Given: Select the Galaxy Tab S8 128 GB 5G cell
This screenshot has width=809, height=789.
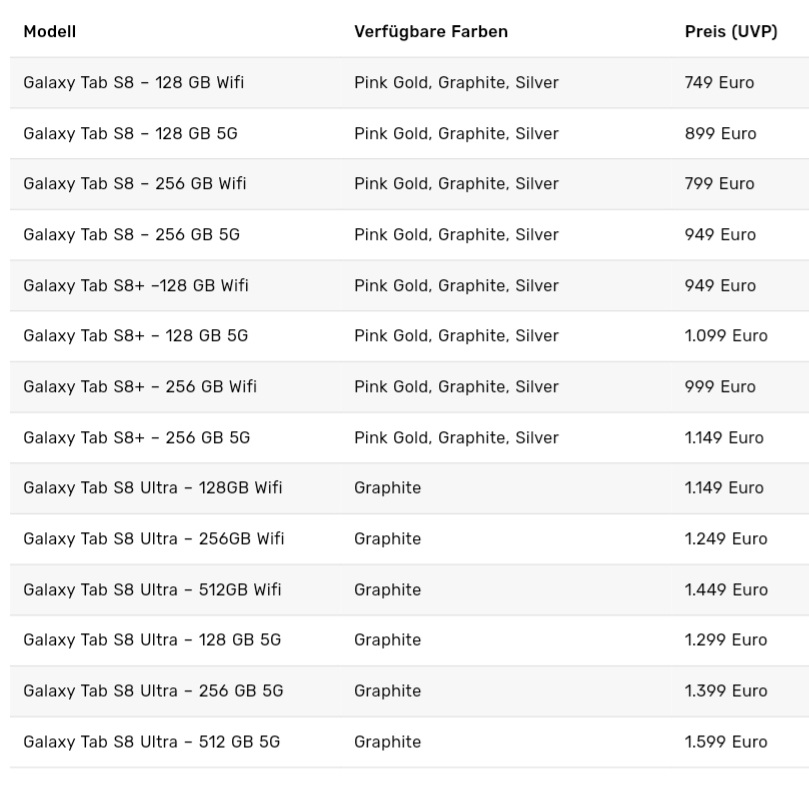Looking at the screenshot, I should (130, 134).
